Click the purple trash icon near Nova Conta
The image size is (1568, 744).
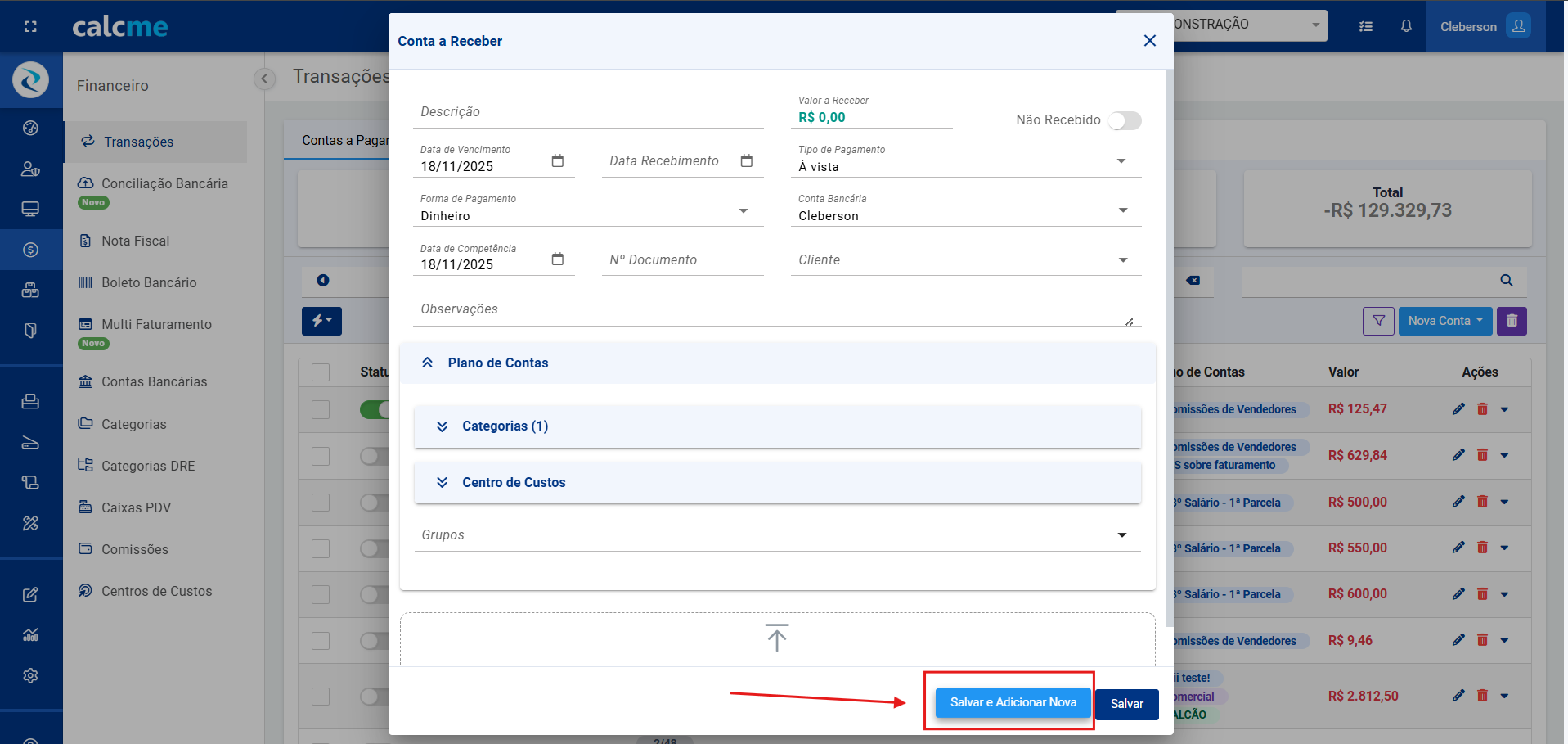pos(1511,321)
